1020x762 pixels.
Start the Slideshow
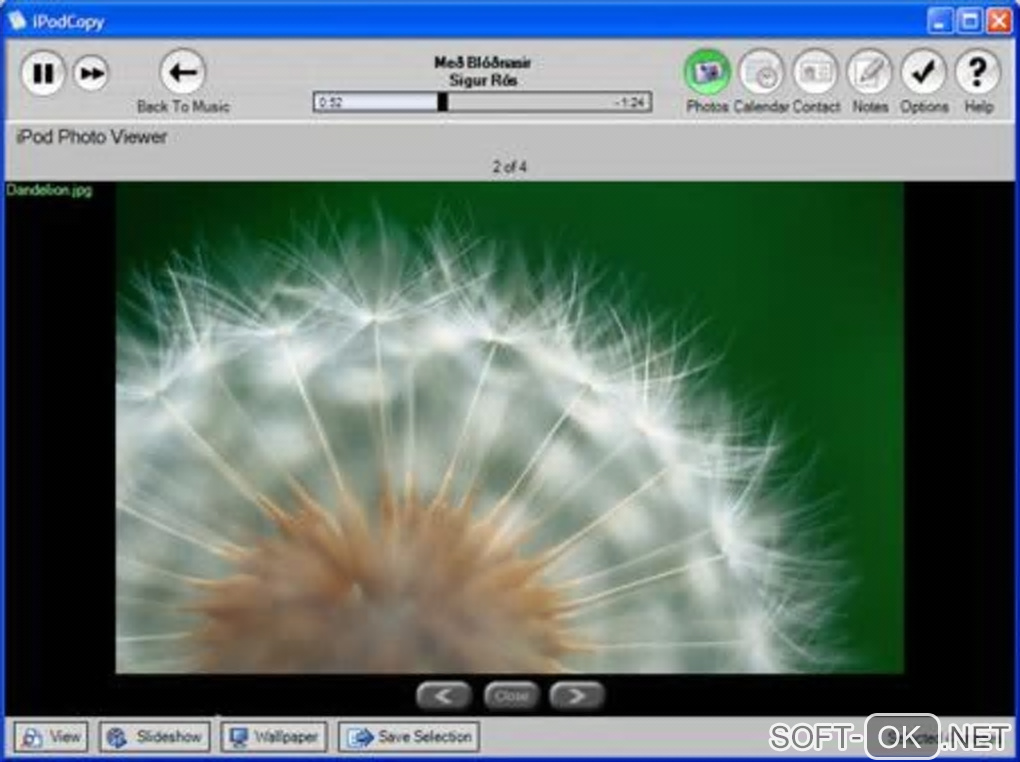click(x=155, y=737)
